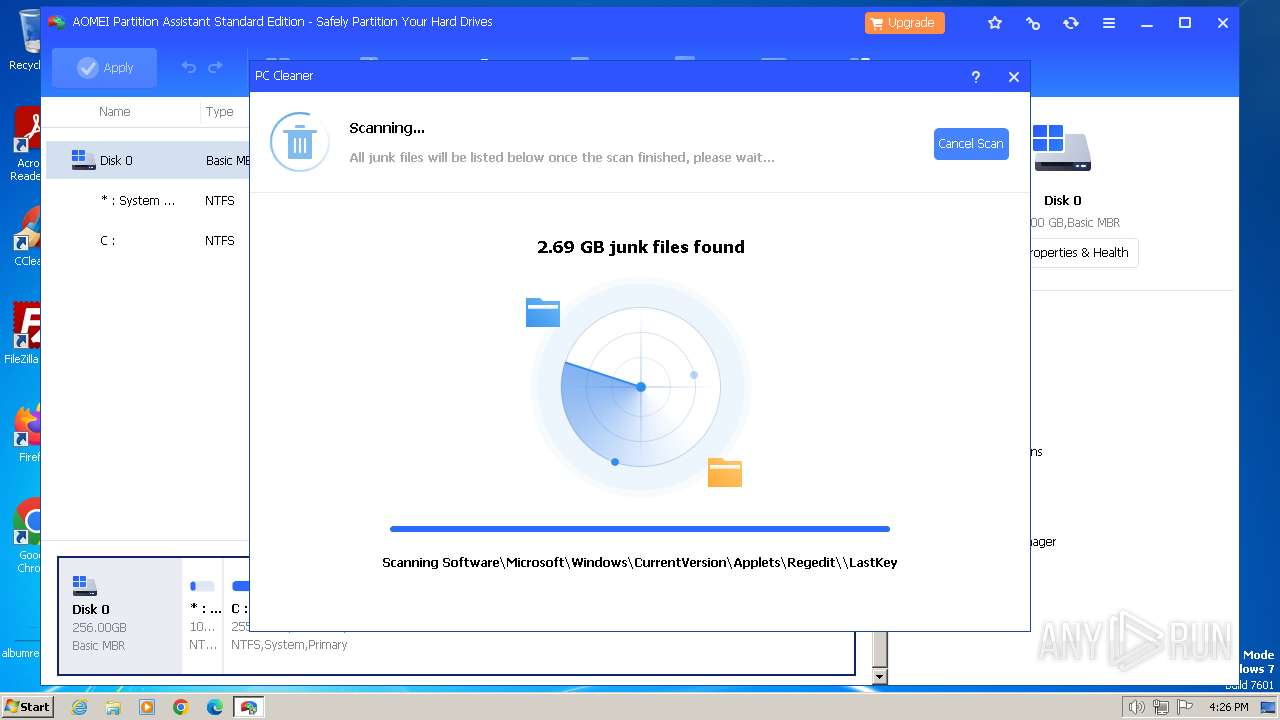
Task: Click the Google Chrome desktop shortcut
Action: pos(26,536)
